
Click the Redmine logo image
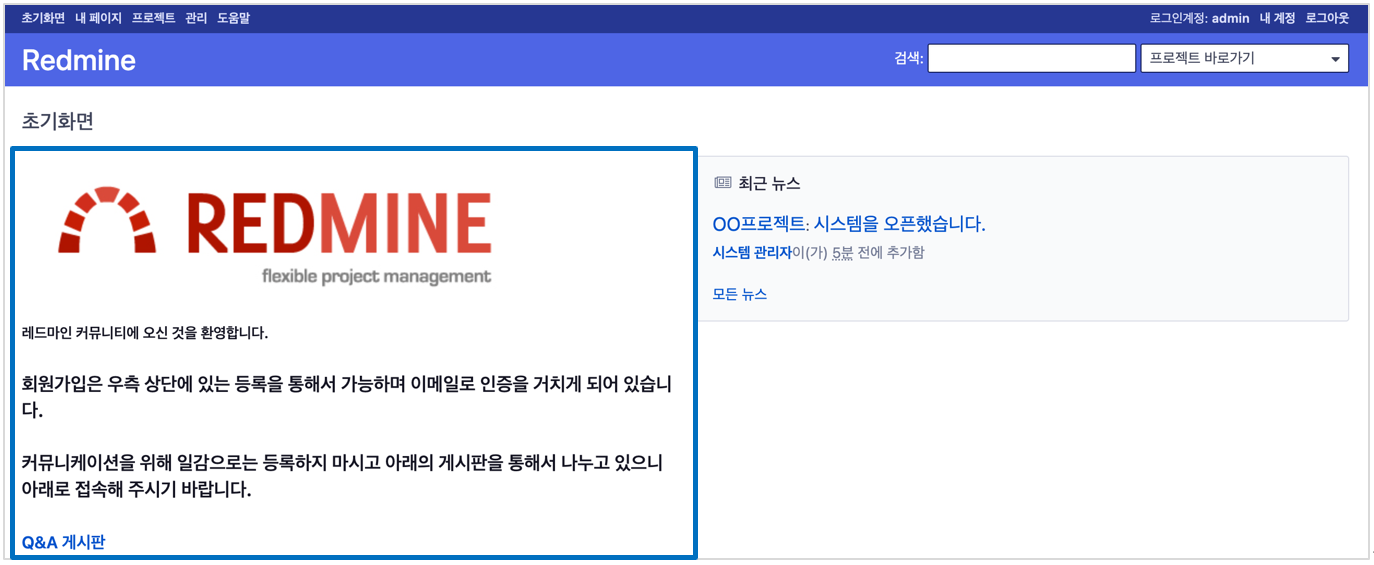(275, 236)
